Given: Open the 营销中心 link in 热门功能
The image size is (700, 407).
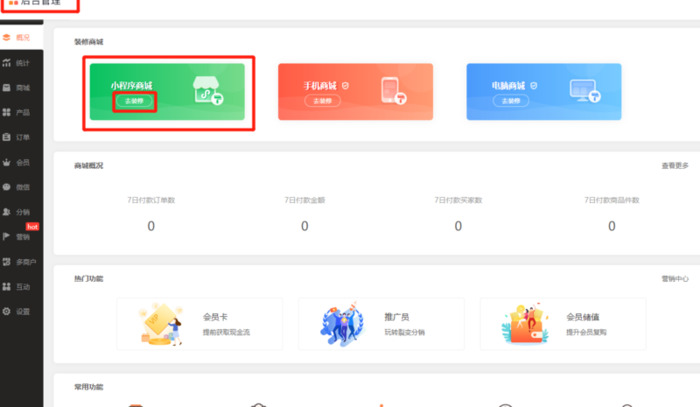Looking at the screenshot, I should 675,279.
